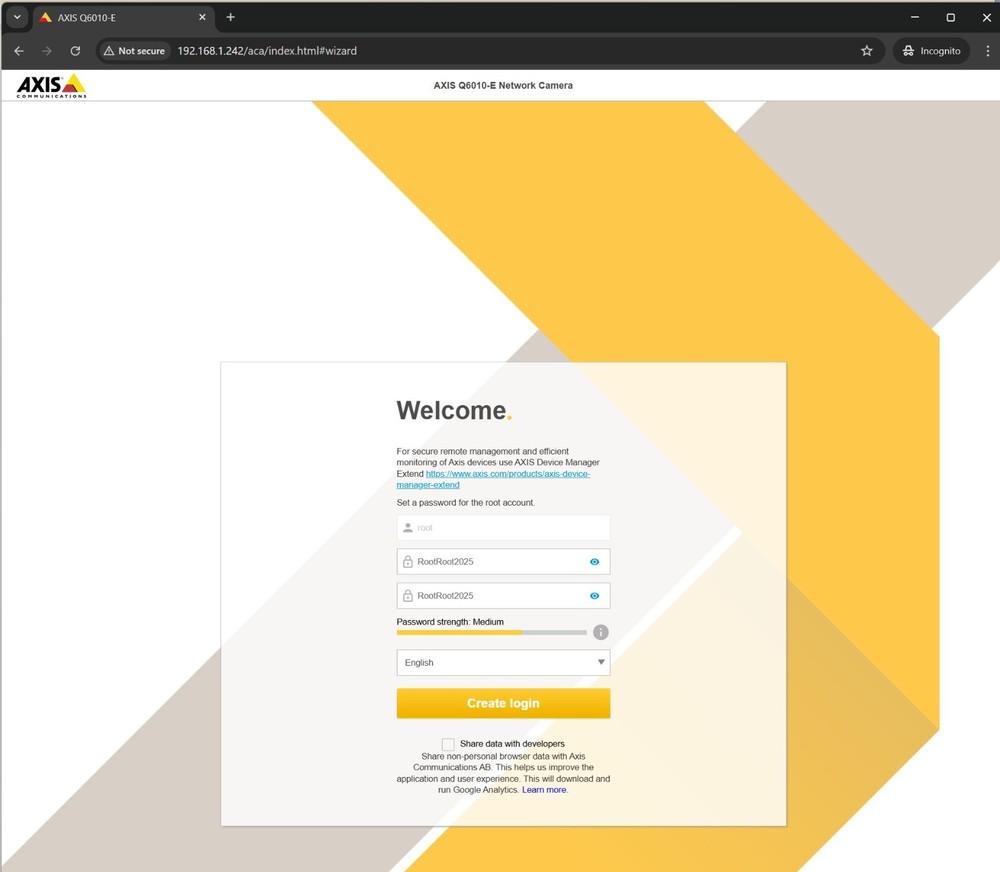Toggle visibility of the confirm password field
Screen dimensions: 1000x872
tap(594, 596)
